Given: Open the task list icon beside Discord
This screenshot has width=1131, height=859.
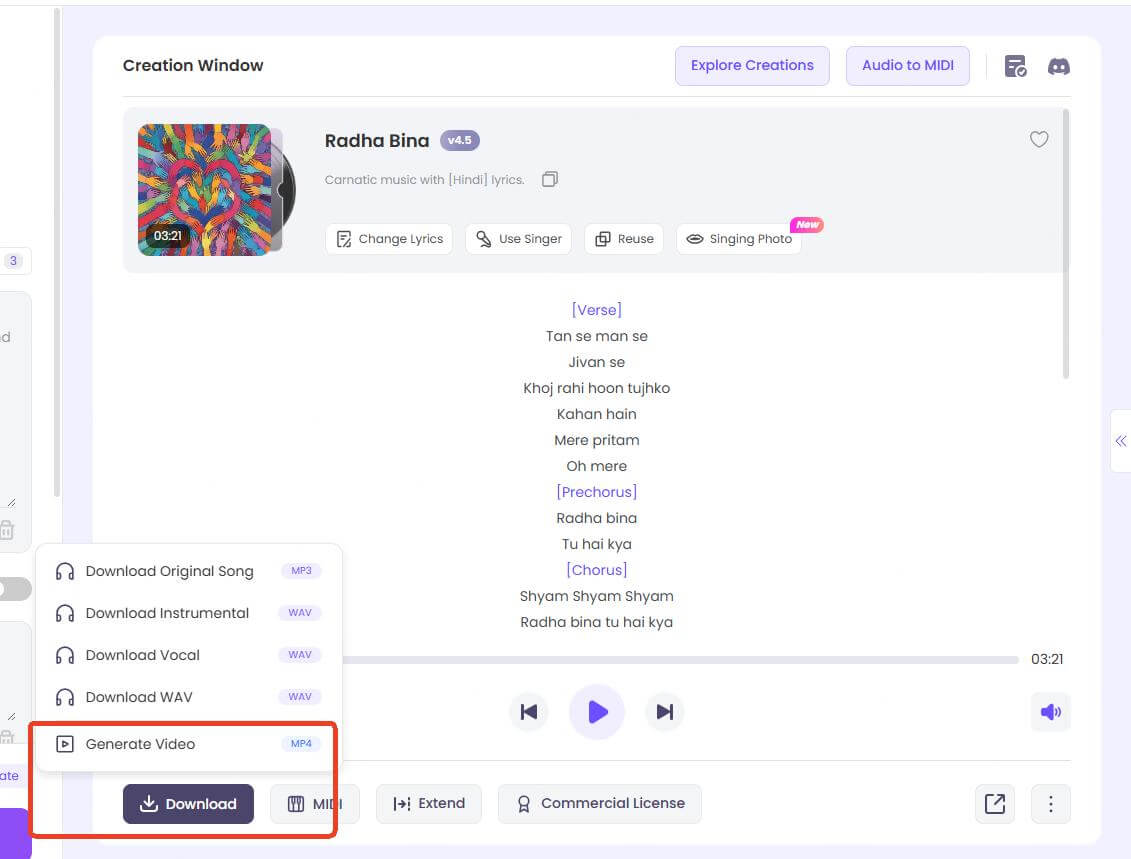Looking at the screenshot, I should tap(1015, 66).
